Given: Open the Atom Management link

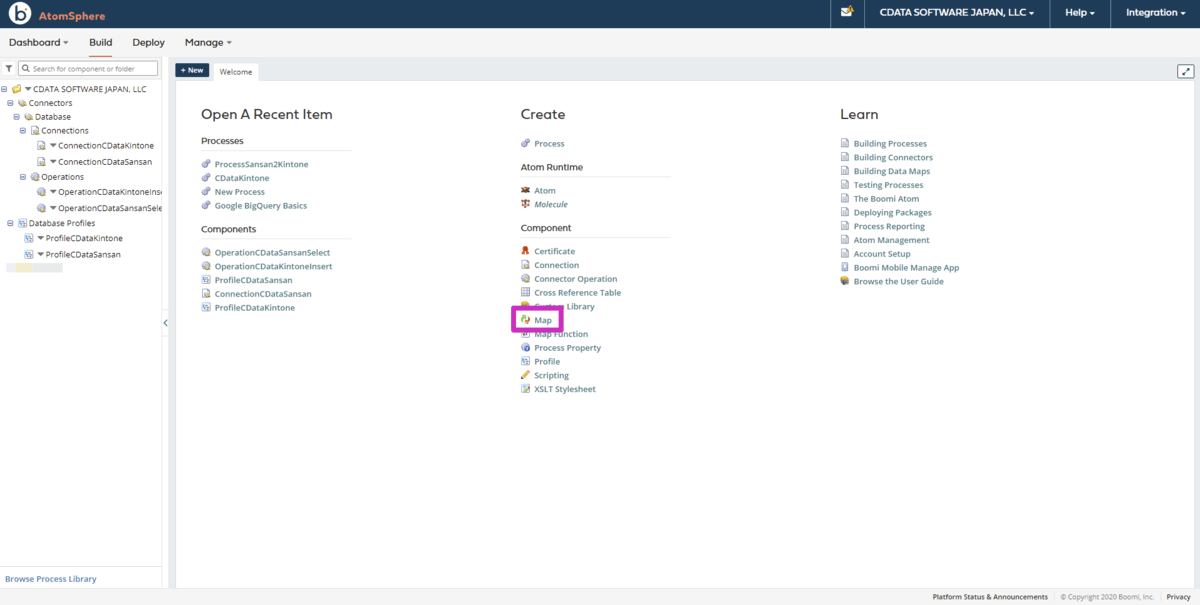Looking at the screenshot, I should tap(891, 240).
